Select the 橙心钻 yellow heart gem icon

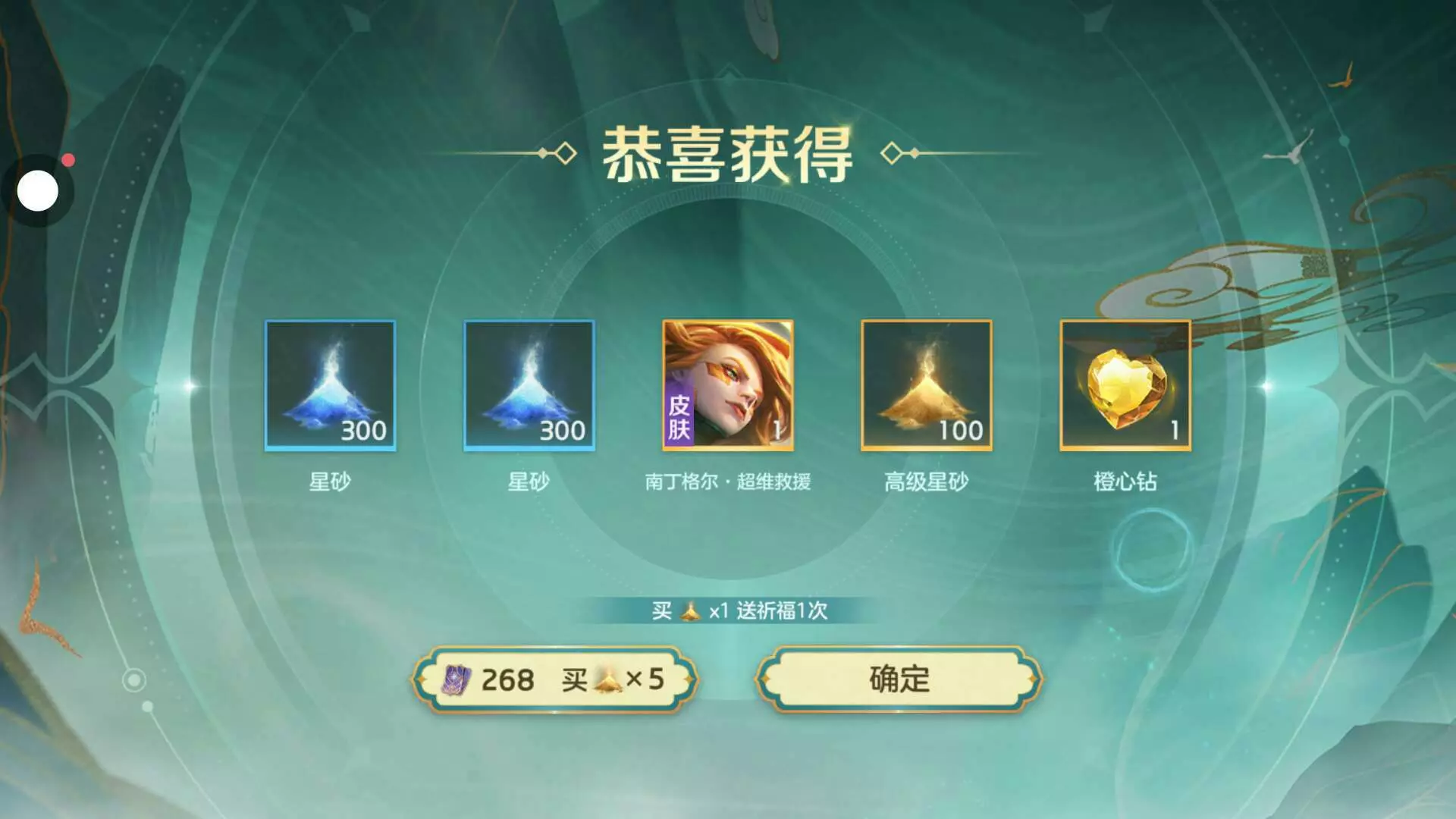click(1125, 385)
